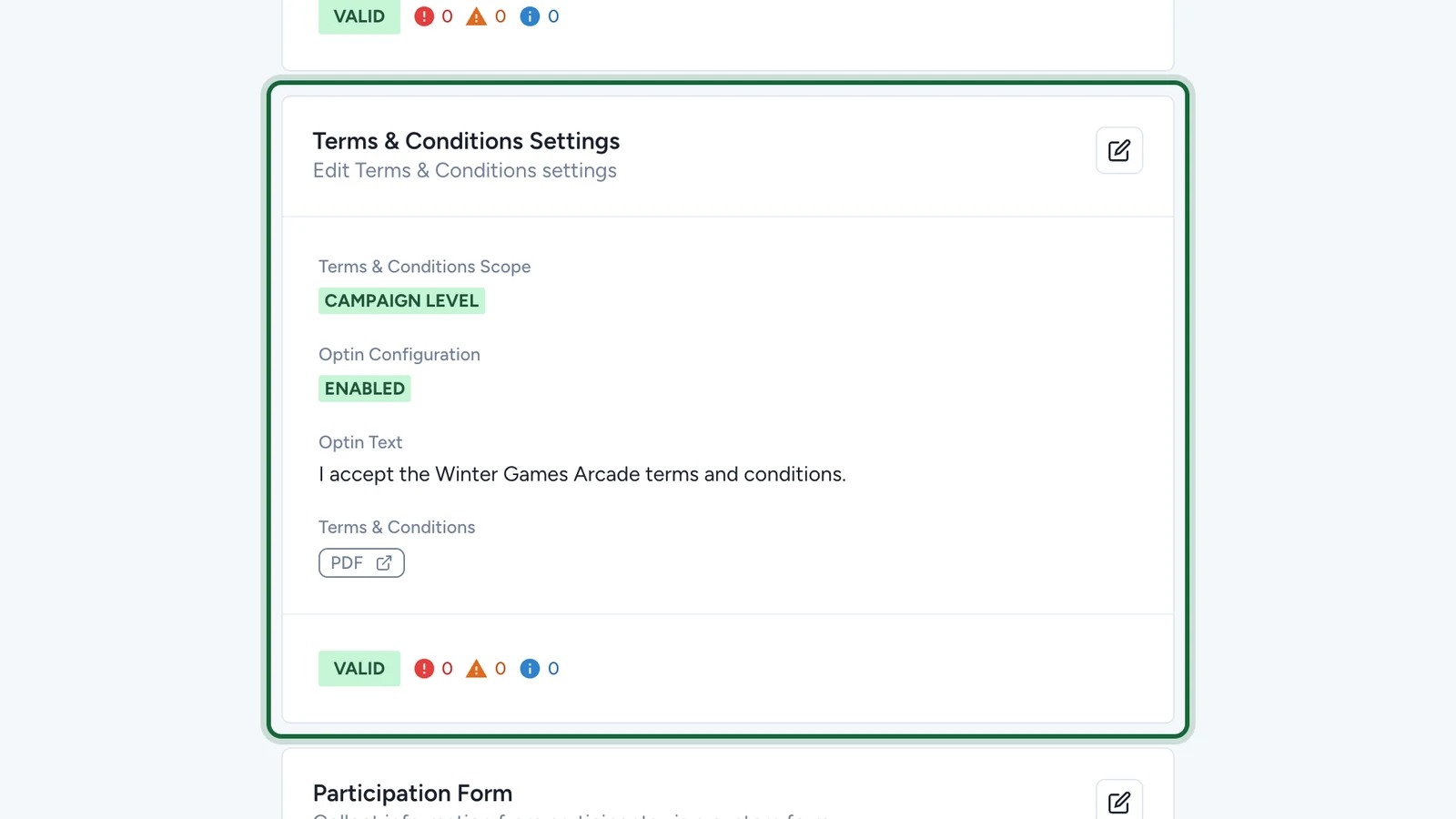The width and height of the screenshot is (1456, 819).
Task: Select the CAMPAIGN LEVEL scope badge
Action: click(x=401, y=301)
